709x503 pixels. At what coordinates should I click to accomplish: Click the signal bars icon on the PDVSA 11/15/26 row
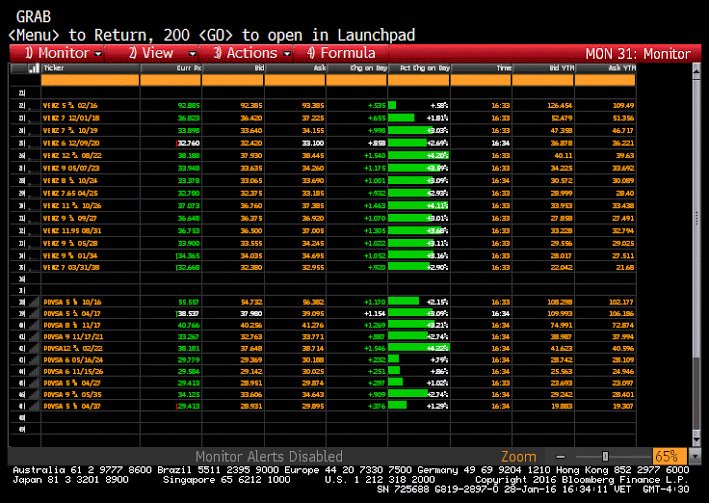coord(34,371)
